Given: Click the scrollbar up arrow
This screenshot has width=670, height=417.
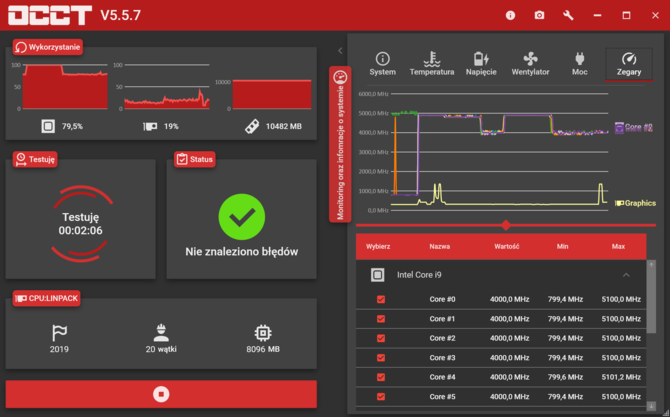Looking at the screenshot, I should (x=651, y=264).
